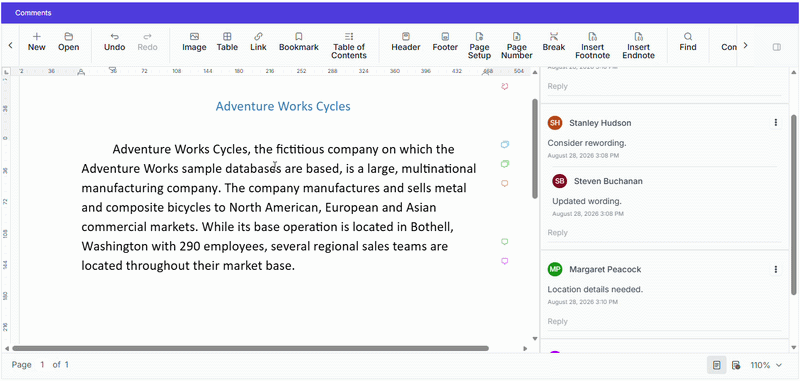
Task: Select the Updated wording reply text
Action: click(x=587, y=201)
